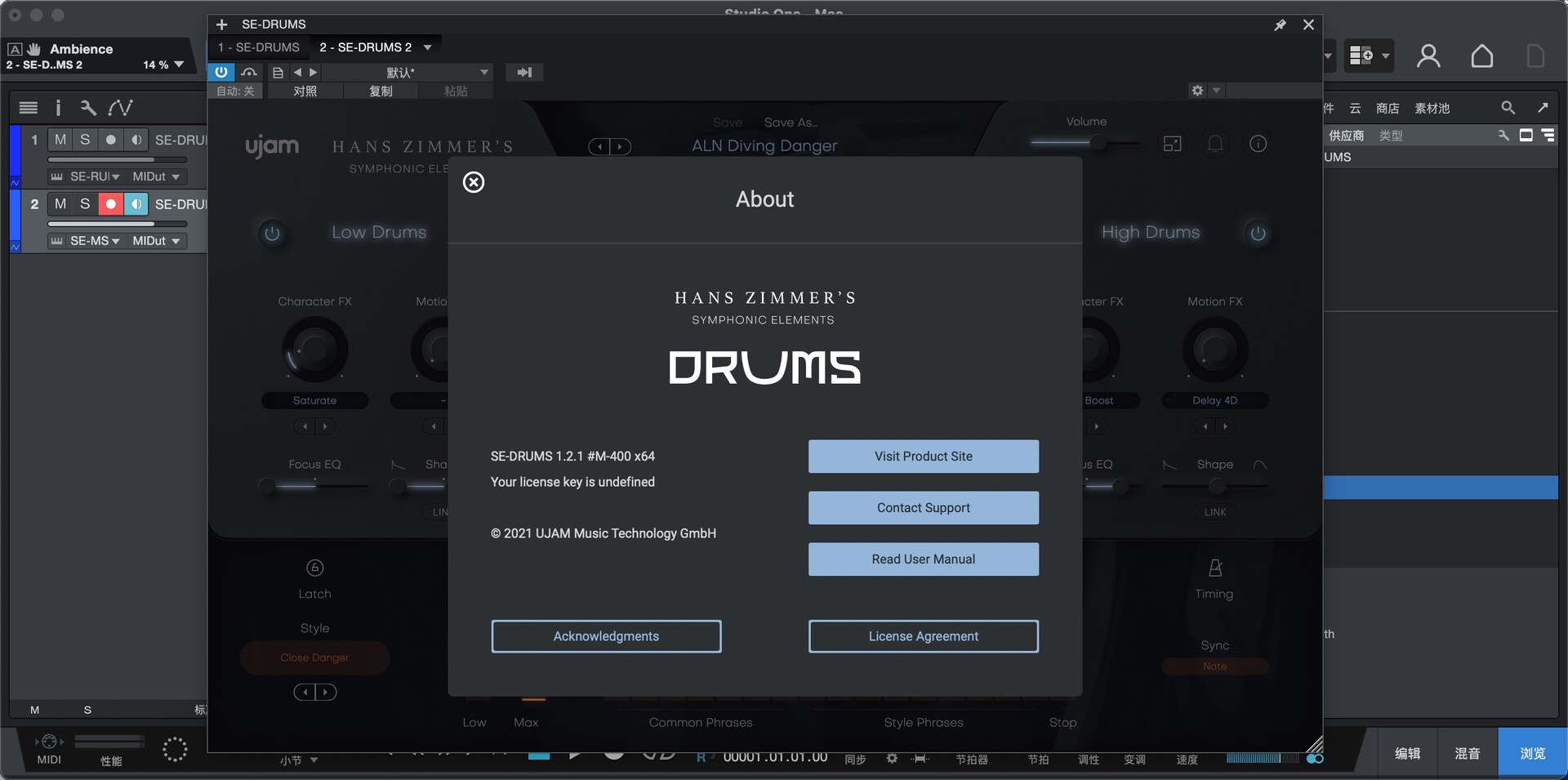This screenshot has width=1568, height=780.
Task: Open Read User Manual
Action: (924, 559)
